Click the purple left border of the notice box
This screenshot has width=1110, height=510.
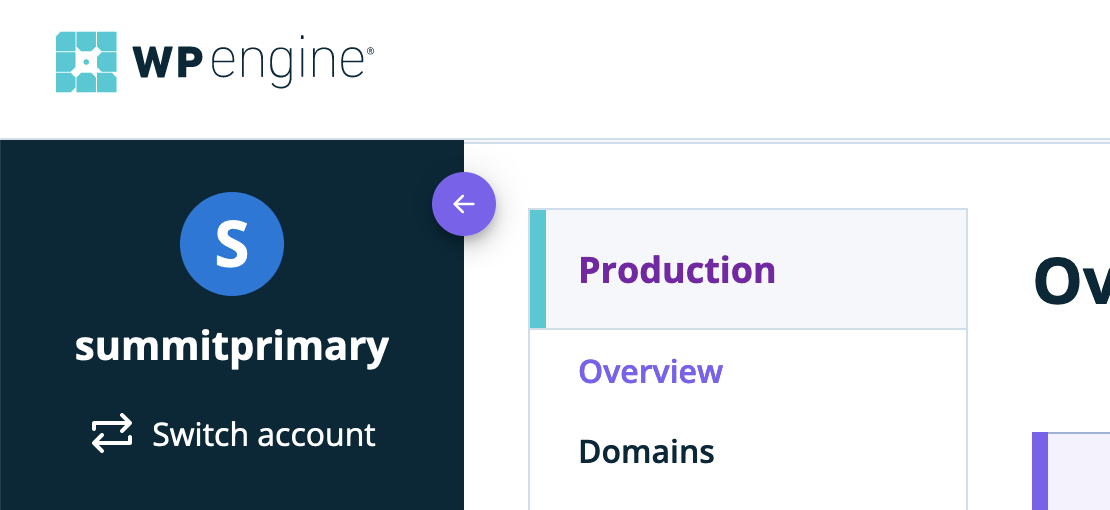click(x=1040, y=471)
